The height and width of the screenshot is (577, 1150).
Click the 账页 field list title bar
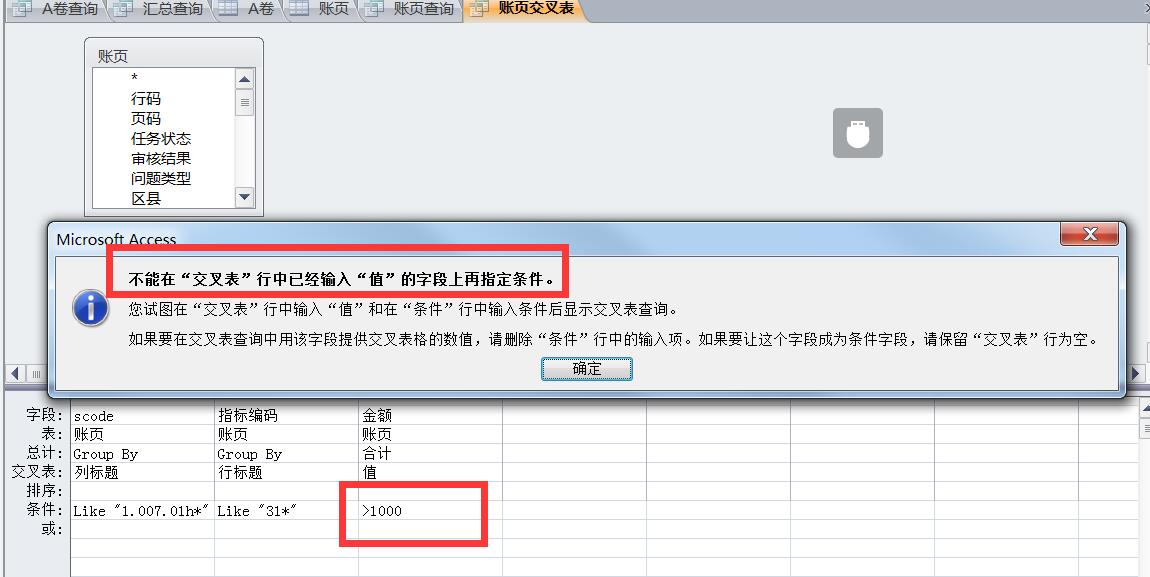pos(174,56)
